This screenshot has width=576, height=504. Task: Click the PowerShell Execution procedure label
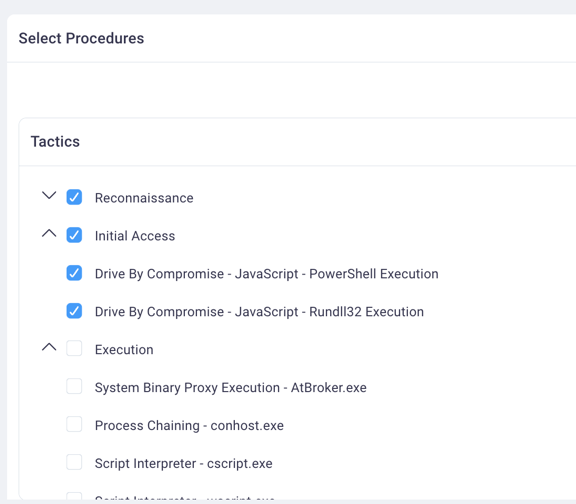[267, 274]
